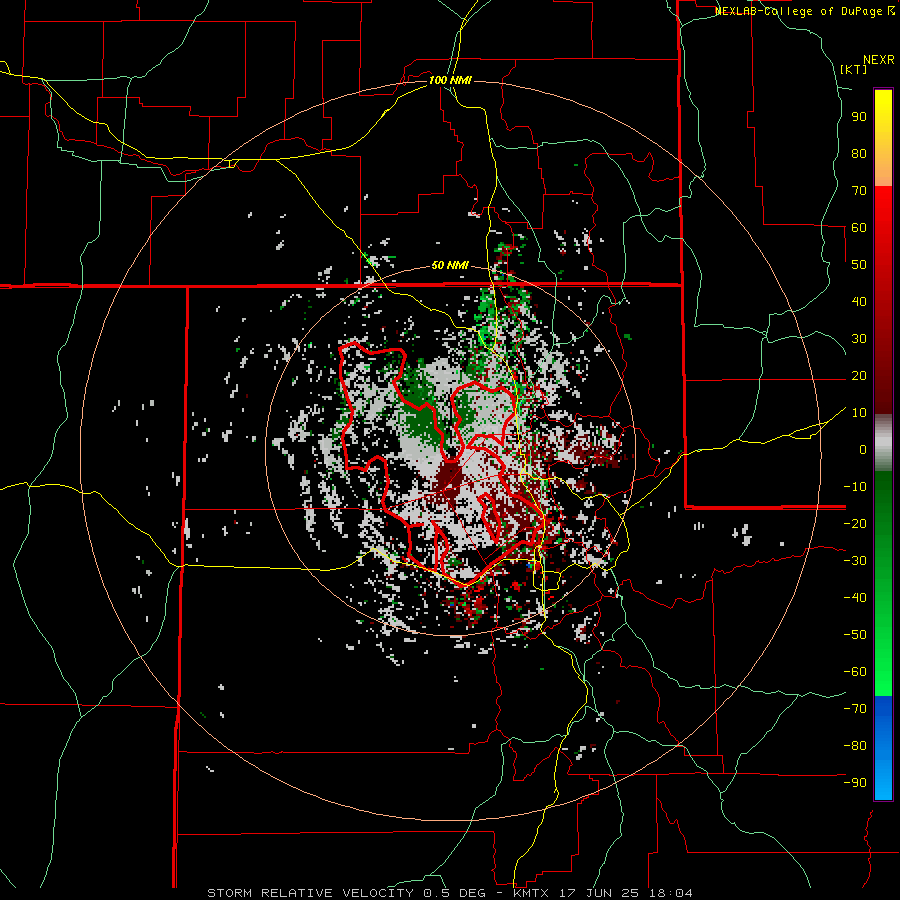Viewport: 900px width, 900px height.
Task: Select the positive 80 value on the velocity scale
Action: [x=859, y=153]
